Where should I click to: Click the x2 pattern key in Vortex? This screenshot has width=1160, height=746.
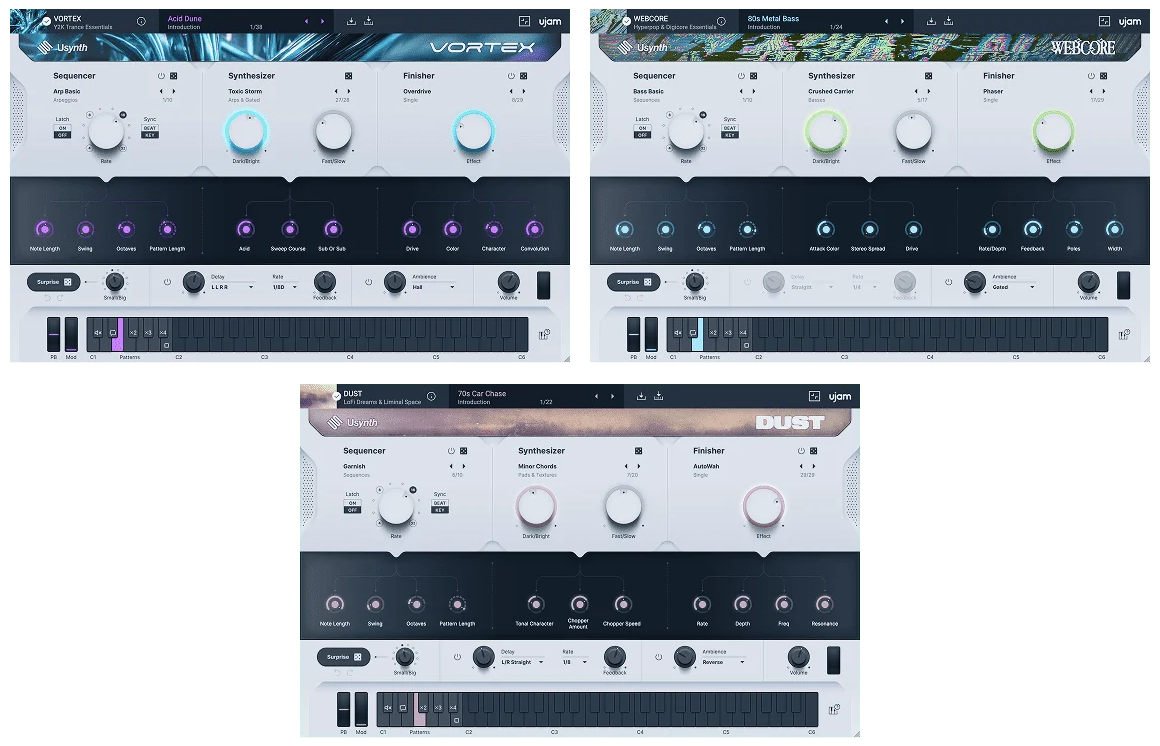[133, 333]
